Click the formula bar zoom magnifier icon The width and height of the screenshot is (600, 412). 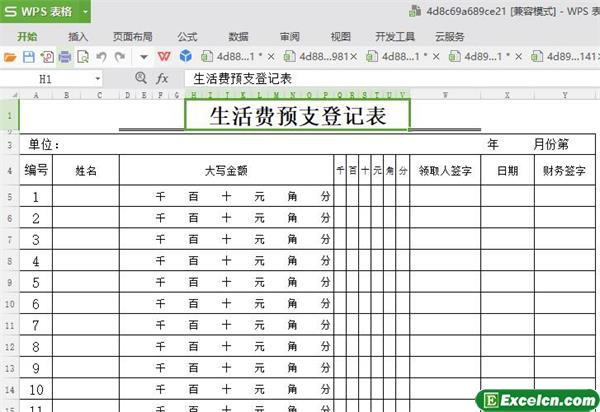coord(141,78)
